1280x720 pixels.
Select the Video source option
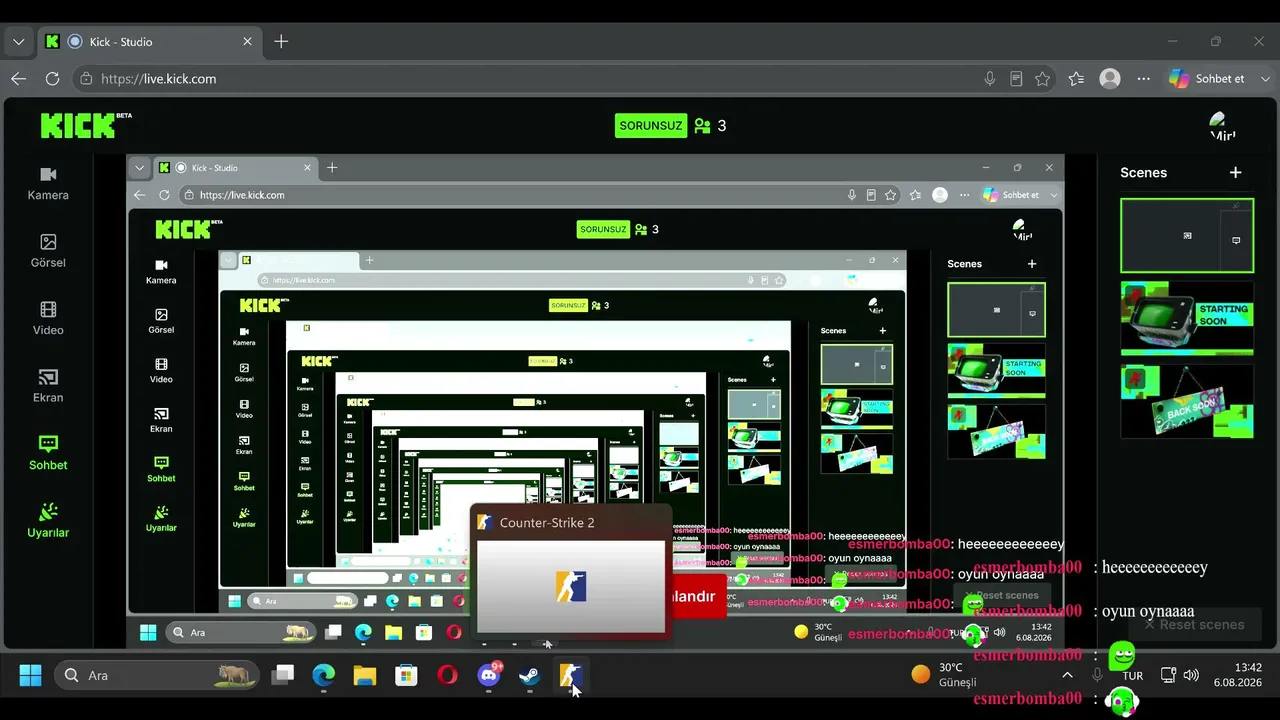[48, 319]
